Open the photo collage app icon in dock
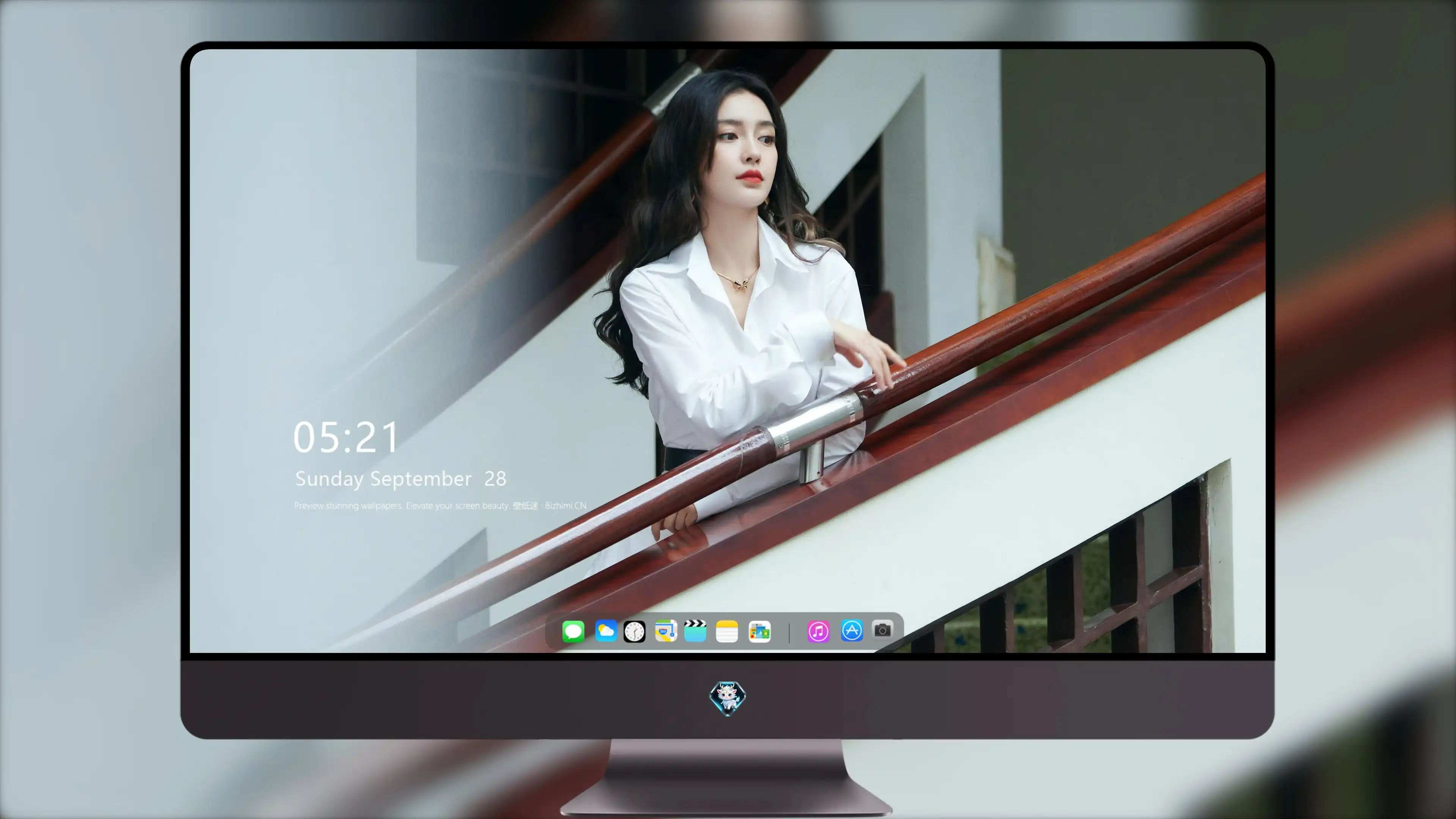Image resolution: width=1456 pixels, height=819 pixels. pyautogui.click(x=759, y=631)
